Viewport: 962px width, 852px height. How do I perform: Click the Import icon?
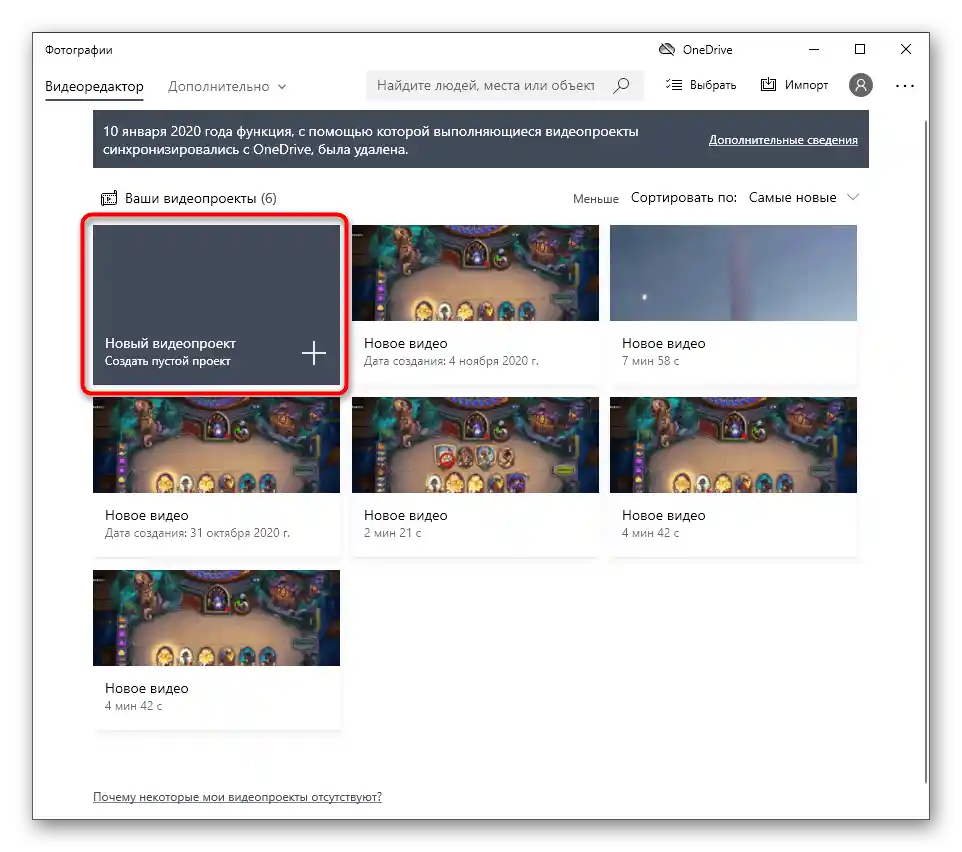tap(768, 85)
